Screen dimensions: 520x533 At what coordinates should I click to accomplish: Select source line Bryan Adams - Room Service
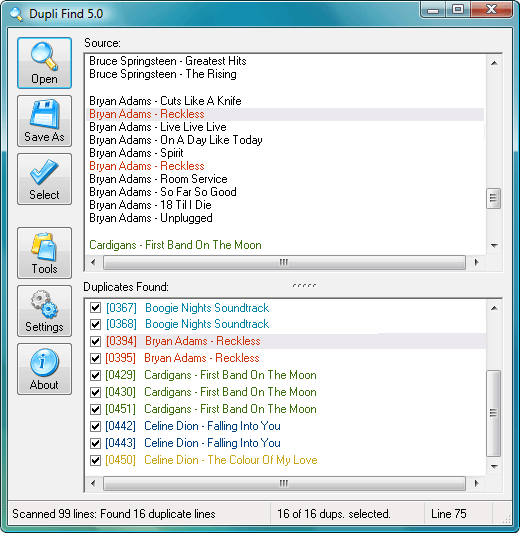158,179
